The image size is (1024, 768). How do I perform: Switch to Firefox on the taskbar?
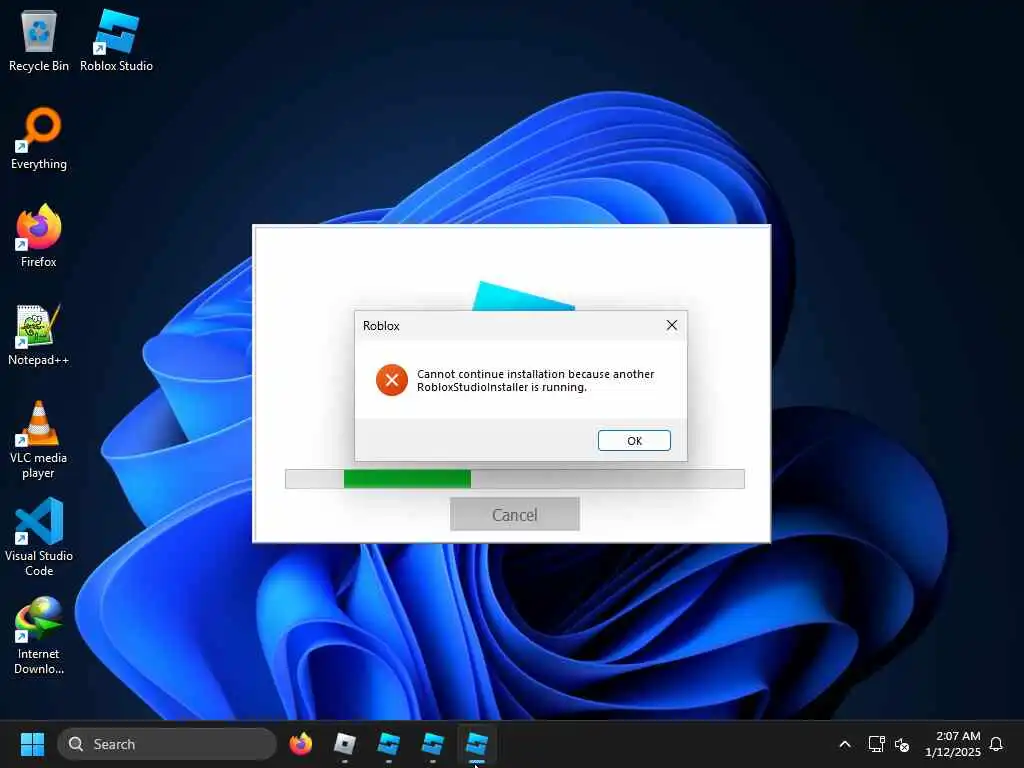[300, 744]
